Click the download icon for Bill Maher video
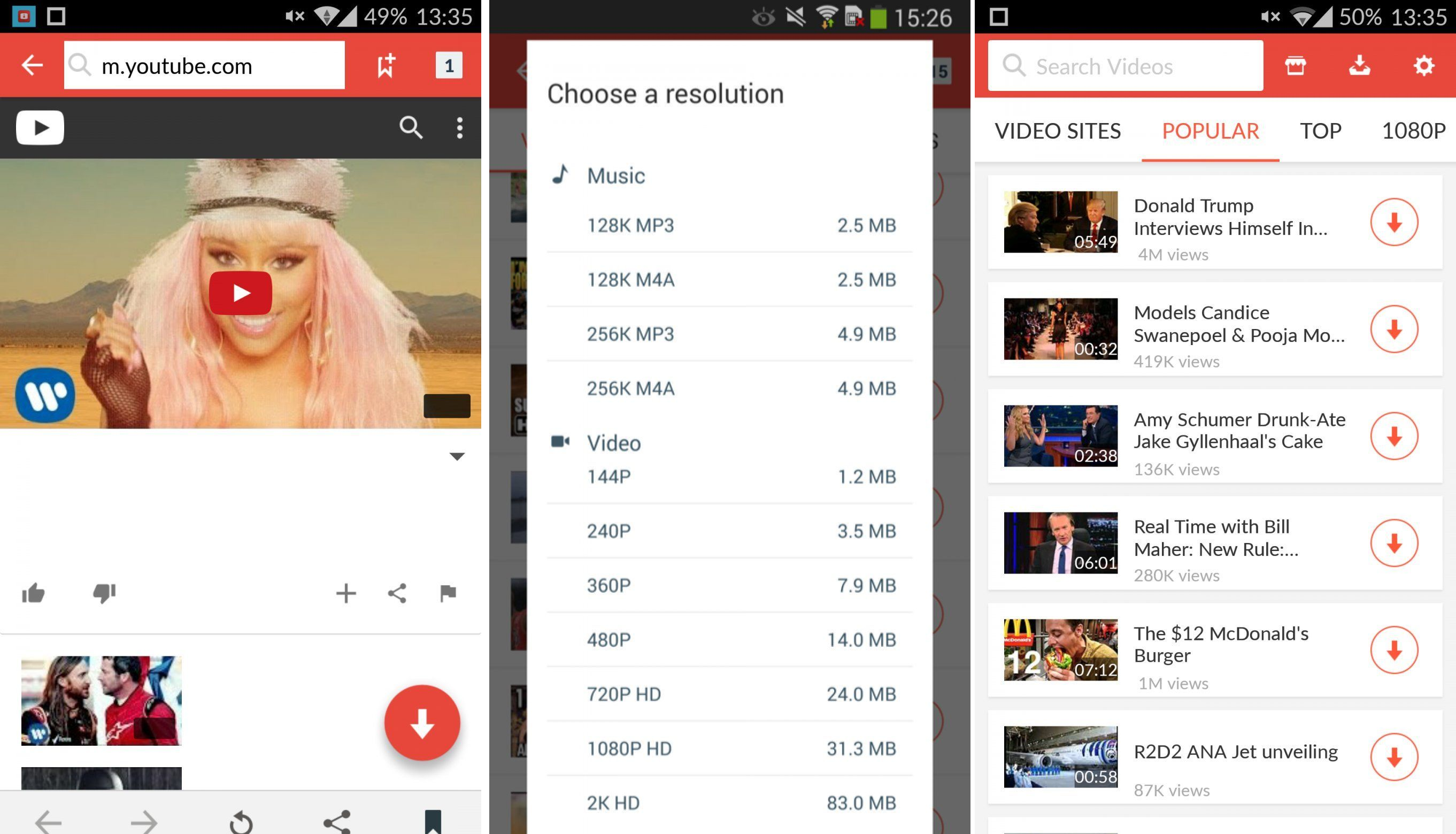Screen dimensions: 1456x834 [x=1396, y=543]
